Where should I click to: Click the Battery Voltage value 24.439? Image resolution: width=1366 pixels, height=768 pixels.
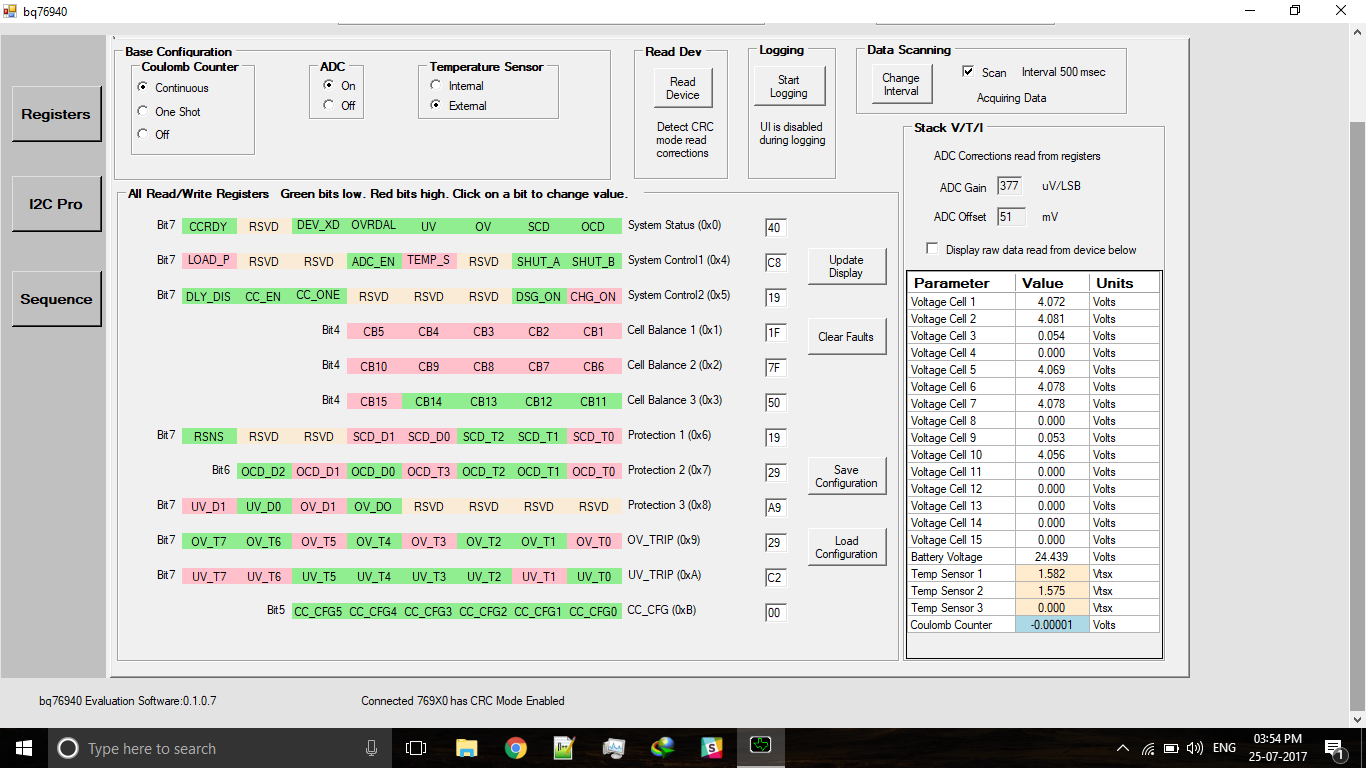1052,557
